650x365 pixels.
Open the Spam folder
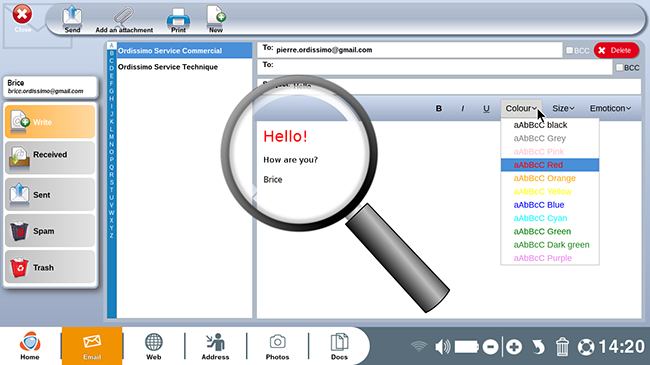[50, 231]
